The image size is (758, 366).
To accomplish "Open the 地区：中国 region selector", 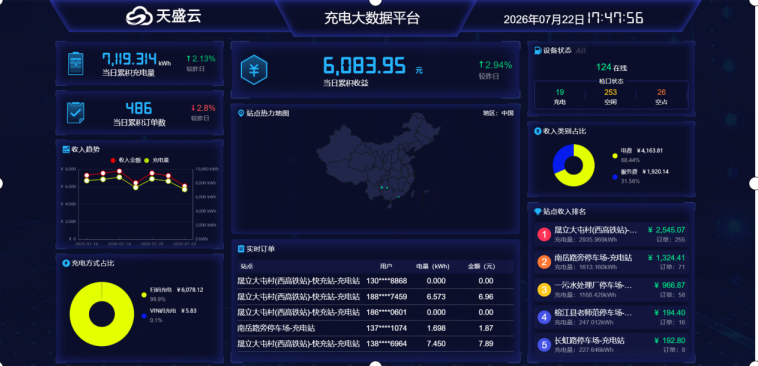I will click(498, 113).
